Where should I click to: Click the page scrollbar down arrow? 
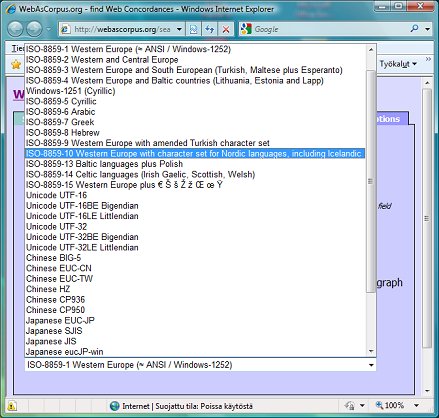coord(427,391)
